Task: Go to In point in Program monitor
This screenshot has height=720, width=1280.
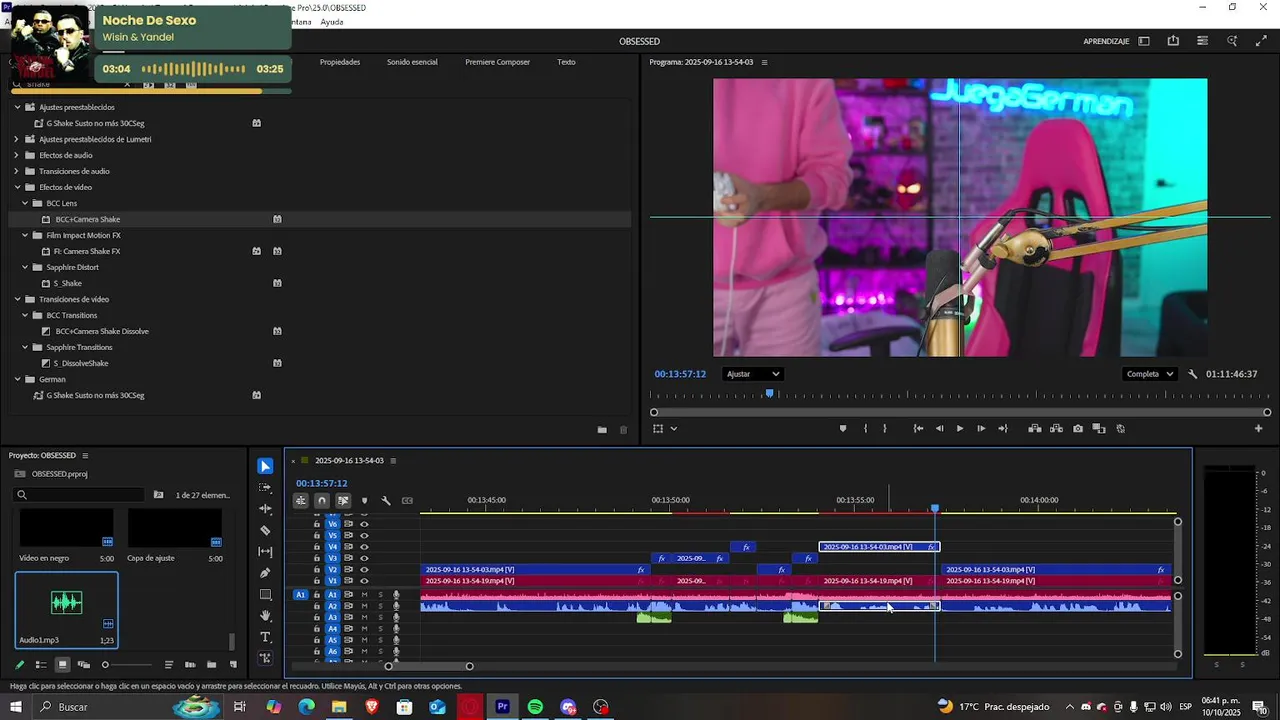Action: [x=918, y=428]
